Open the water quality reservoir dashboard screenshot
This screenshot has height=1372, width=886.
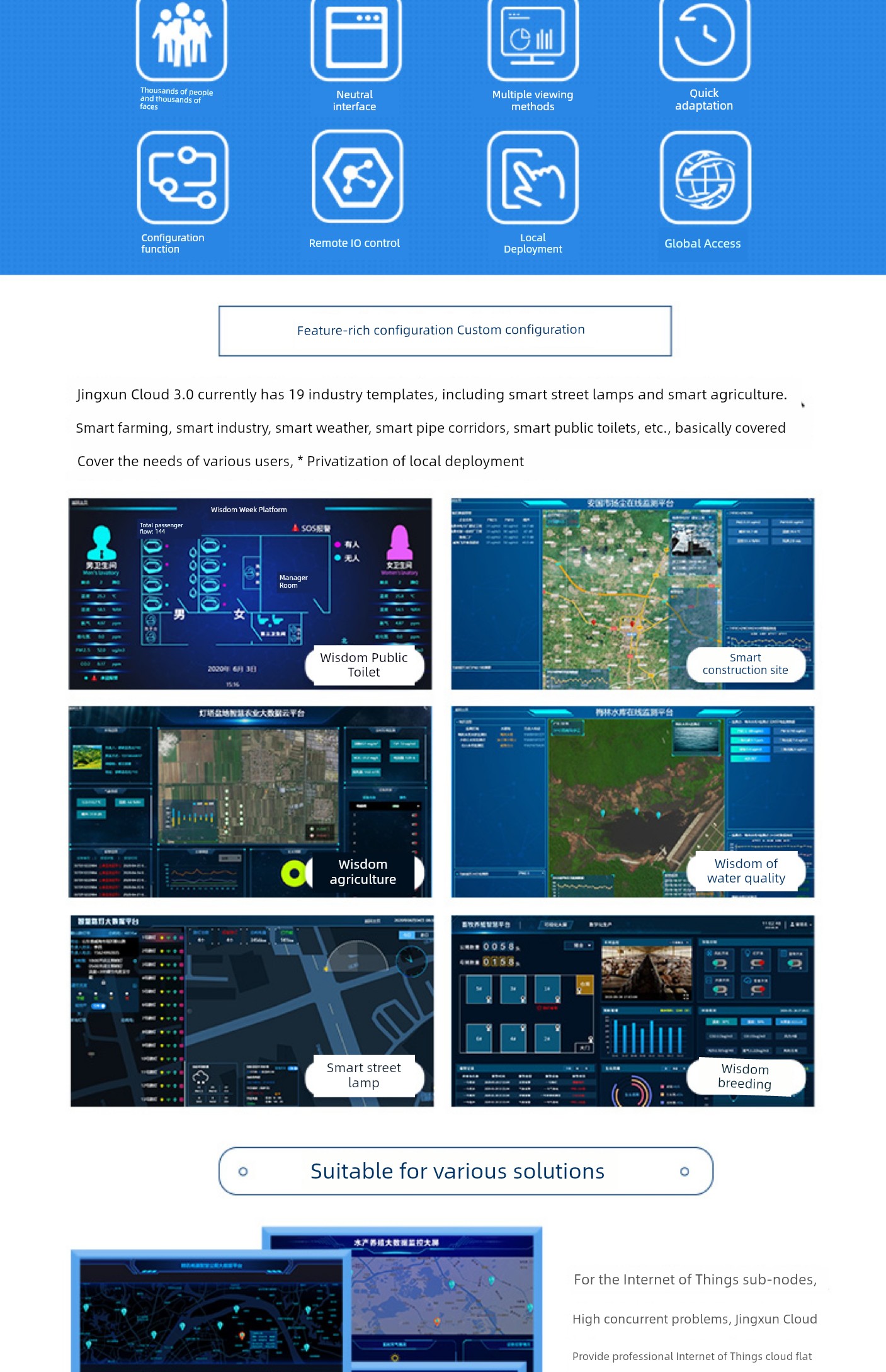[632, 801]
